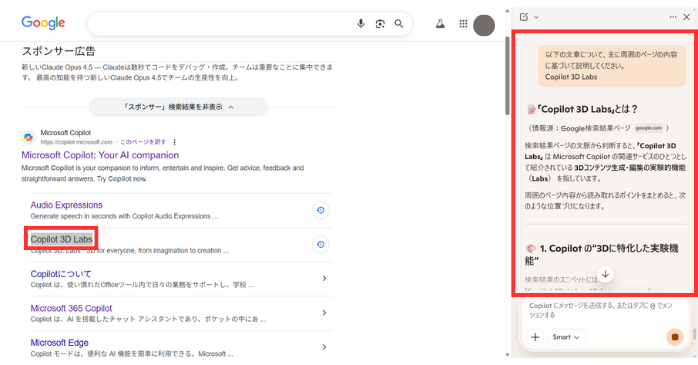This screenshot has height=365, width=698.
Task: Open the Copilot 3D Labs sitelink
Action: point(61,239)
